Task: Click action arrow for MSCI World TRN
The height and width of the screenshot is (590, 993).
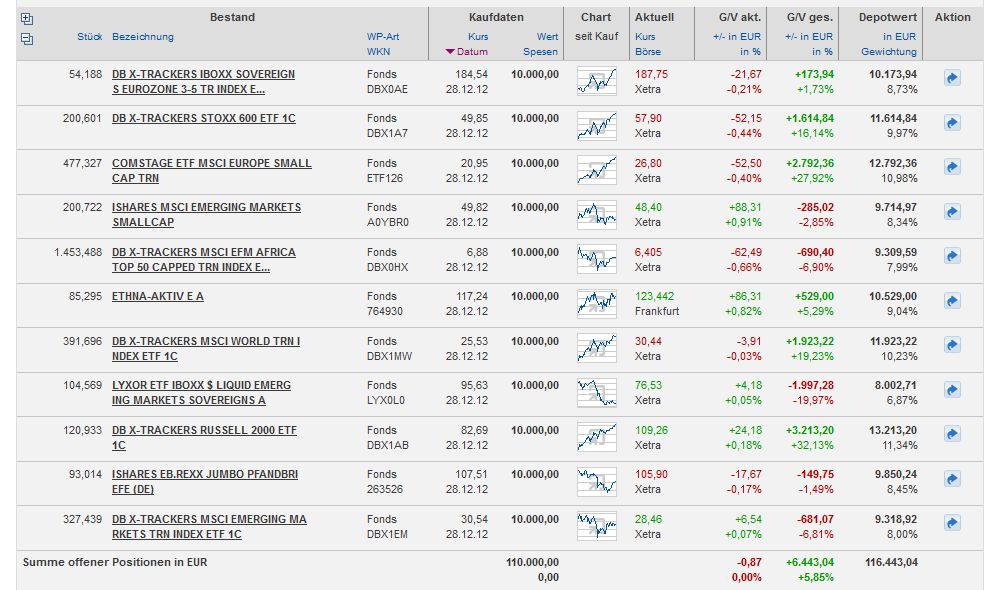Action: (x=952, y=345)
